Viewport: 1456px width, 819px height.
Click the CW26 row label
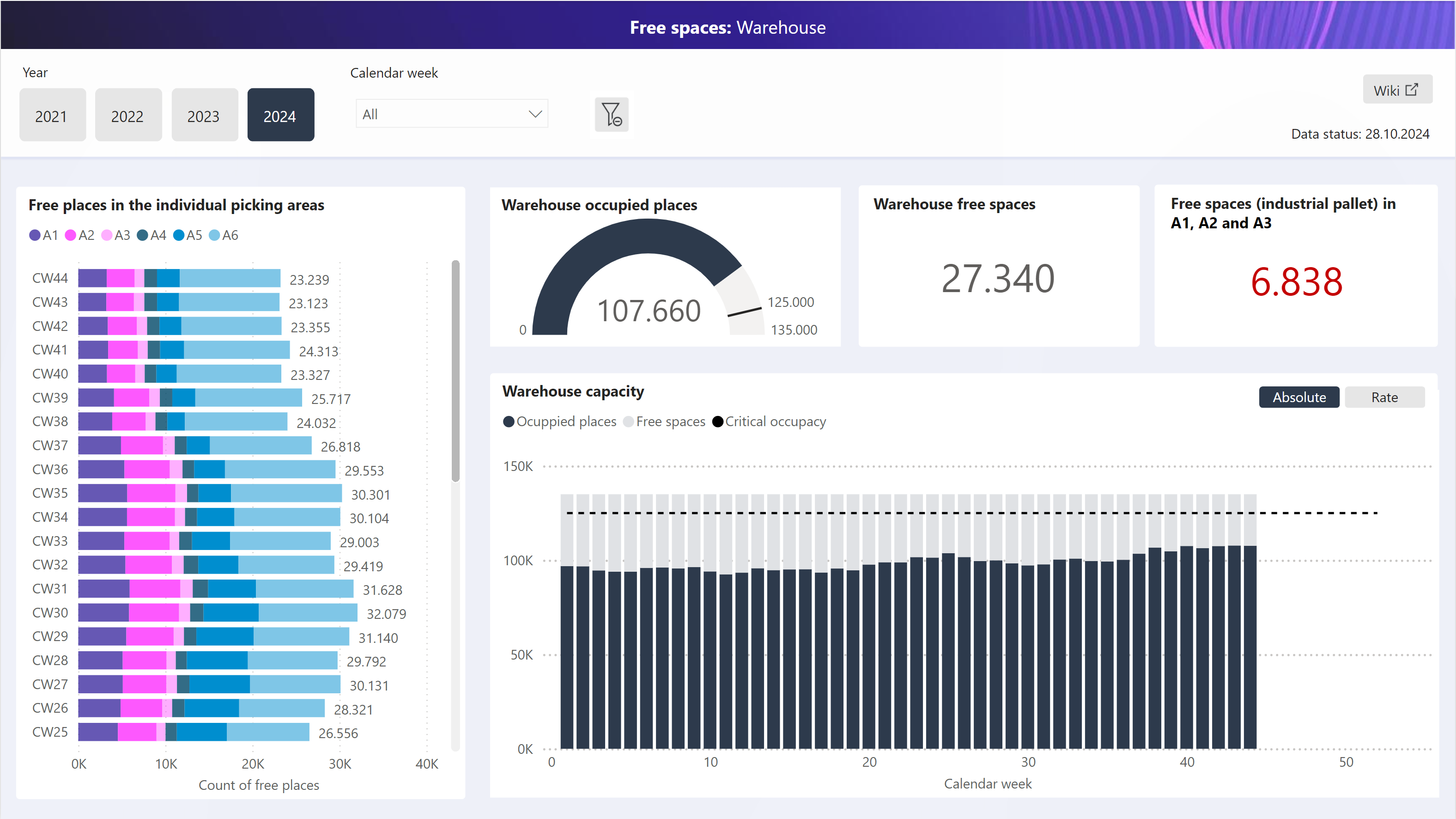[50, 708]
